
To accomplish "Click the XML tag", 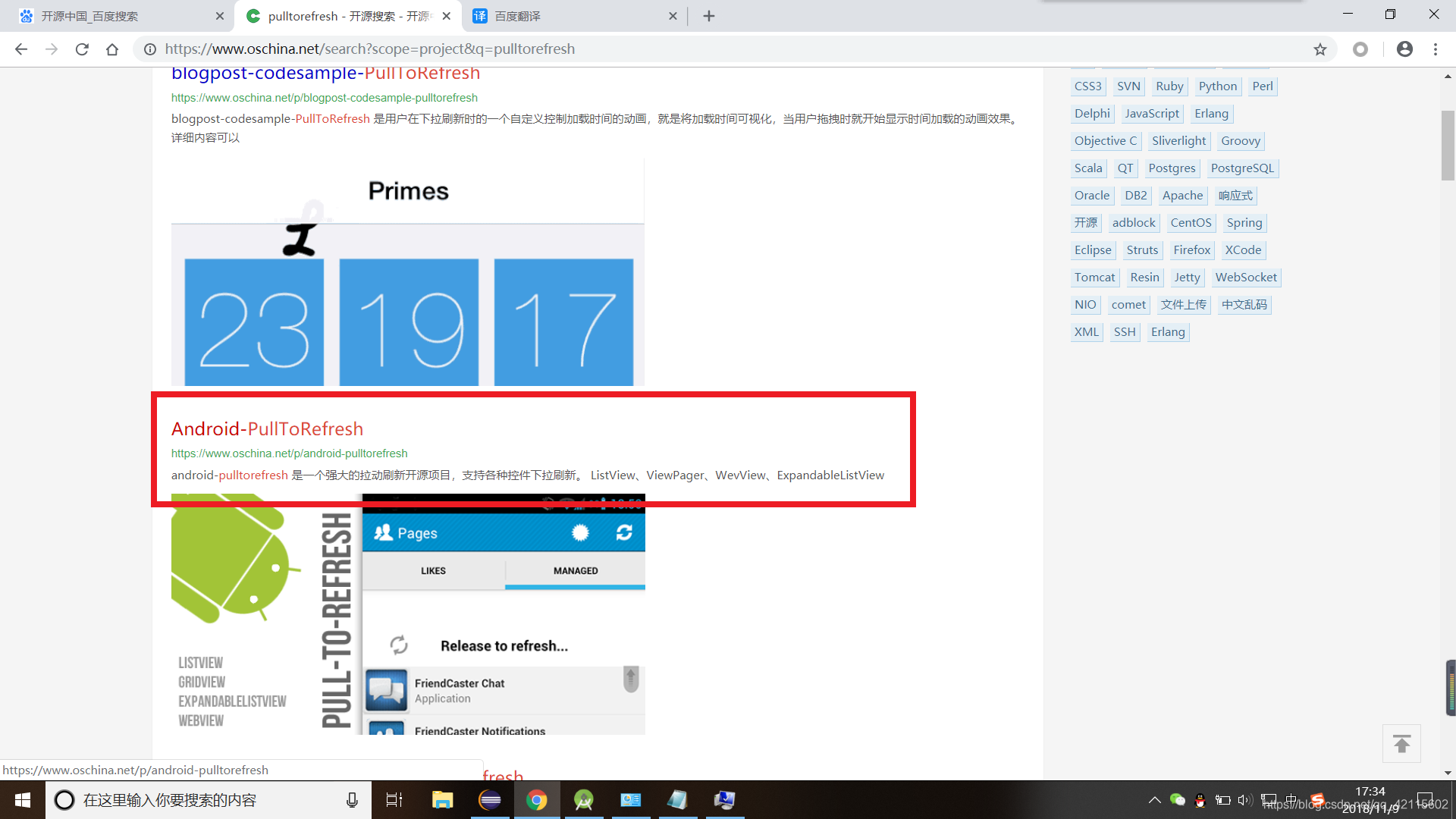I will (x=1086, y=332).
